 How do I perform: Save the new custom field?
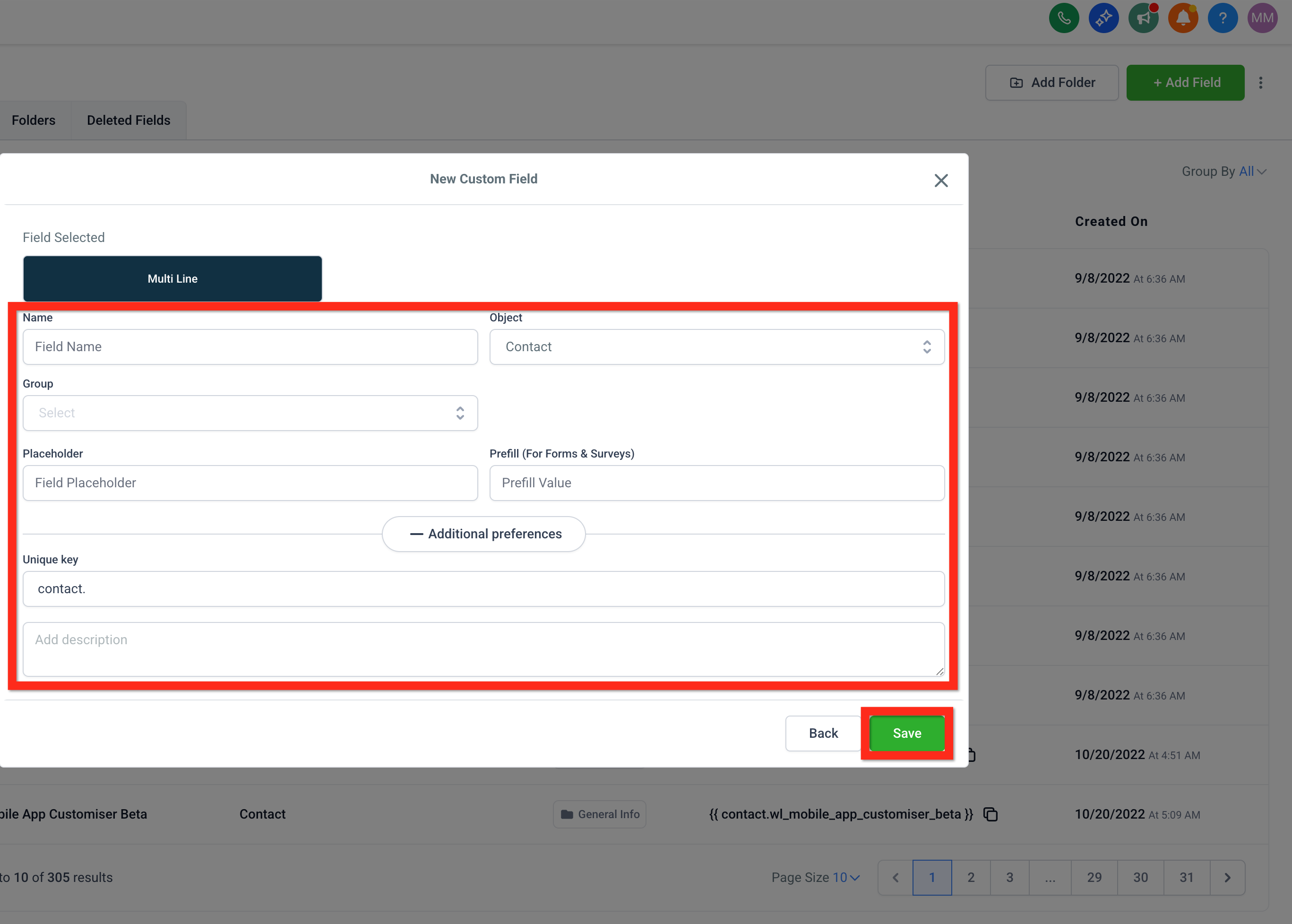pyautogui.click(x=907, y=733)
